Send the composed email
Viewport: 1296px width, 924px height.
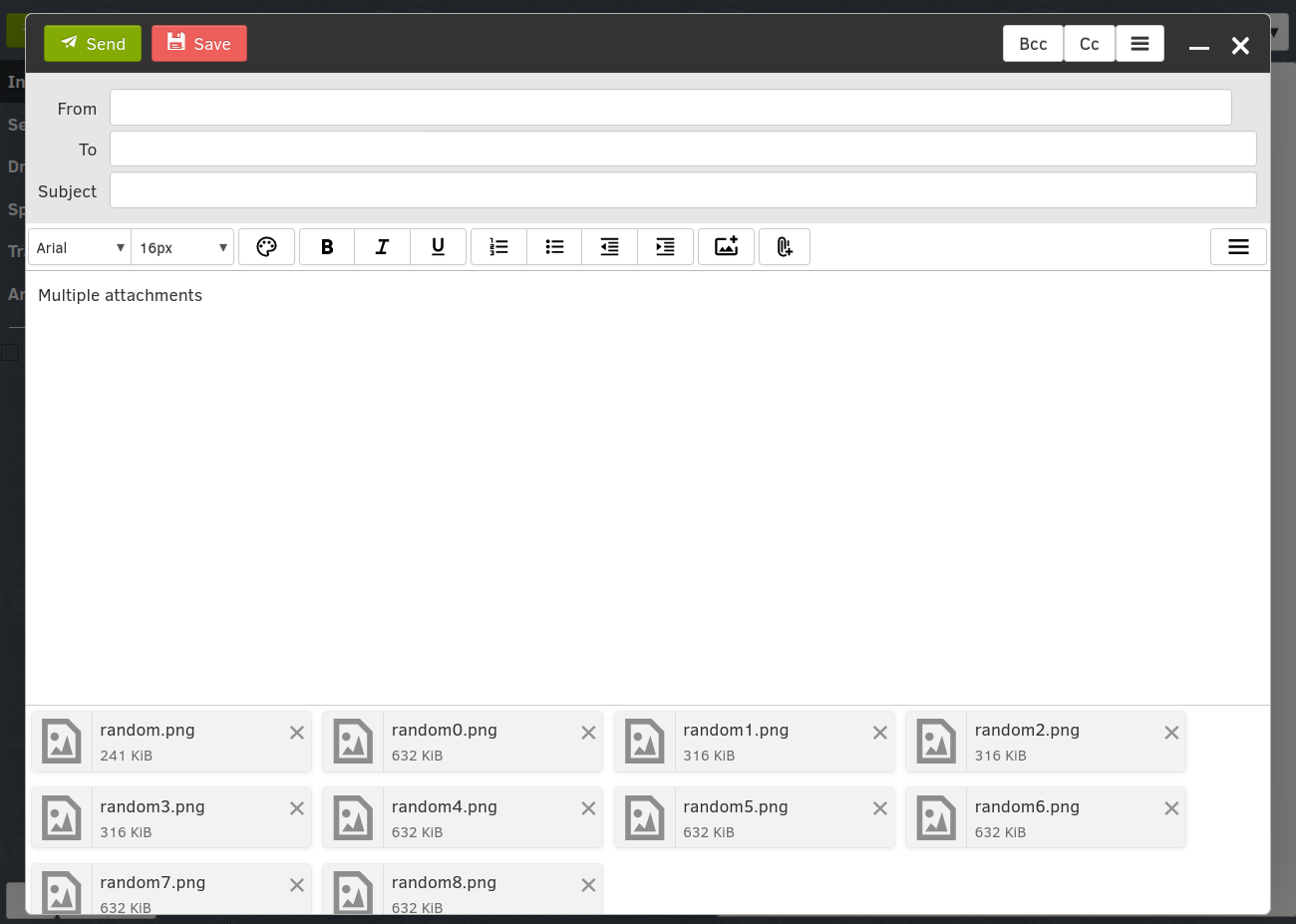pos(93,44)
